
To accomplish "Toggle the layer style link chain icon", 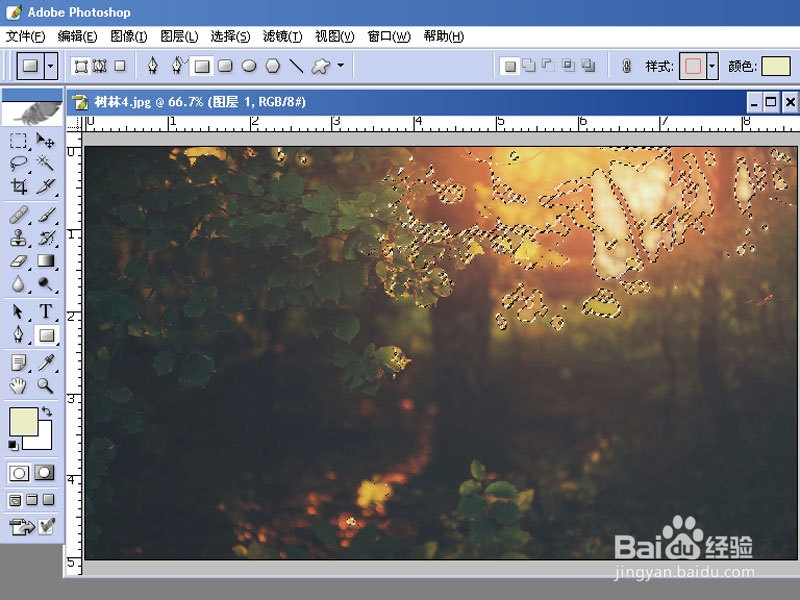I will click(627, 66).
